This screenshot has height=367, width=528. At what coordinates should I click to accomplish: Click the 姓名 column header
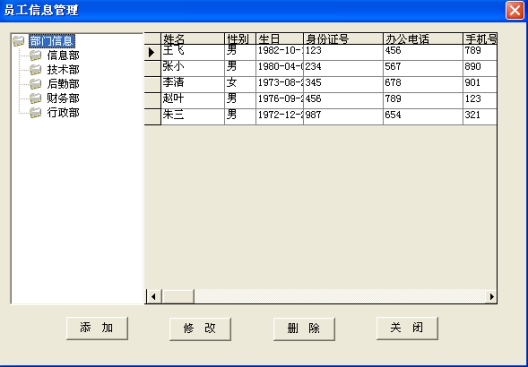pyautogui.click(x=193, y=39)
